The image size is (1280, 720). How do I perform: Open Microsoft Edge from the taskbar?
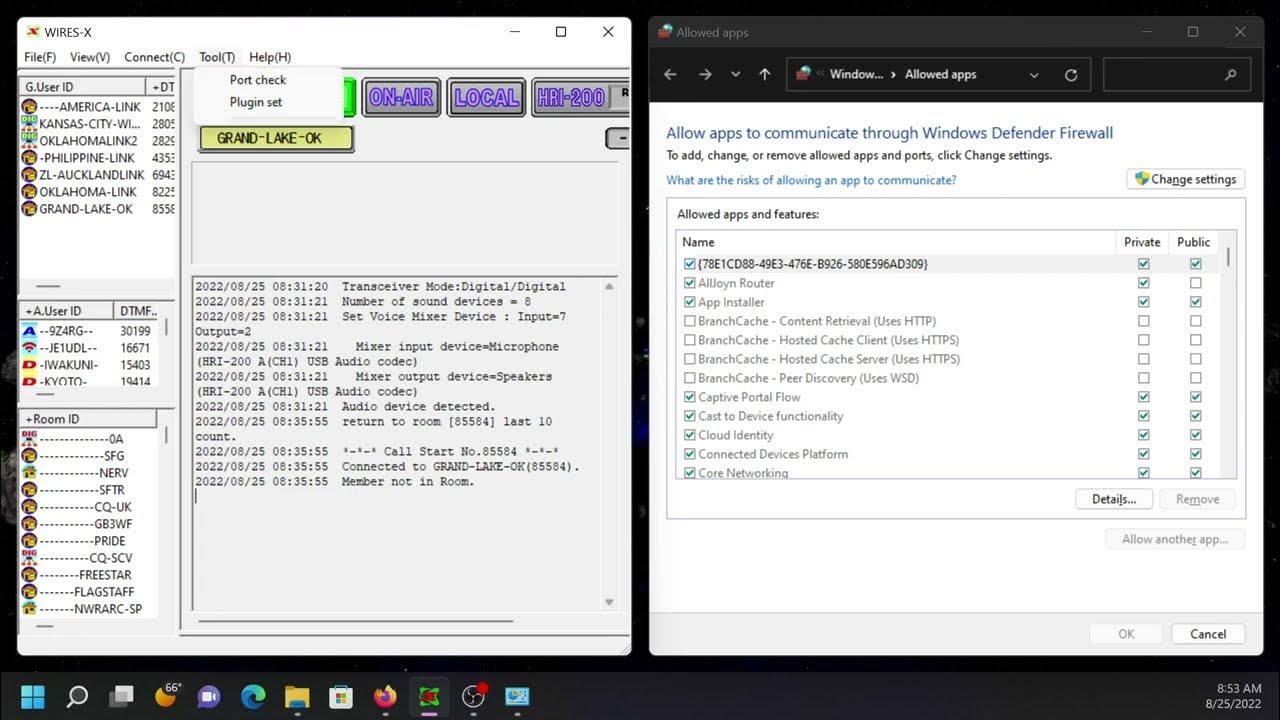(x=253, y=696)
